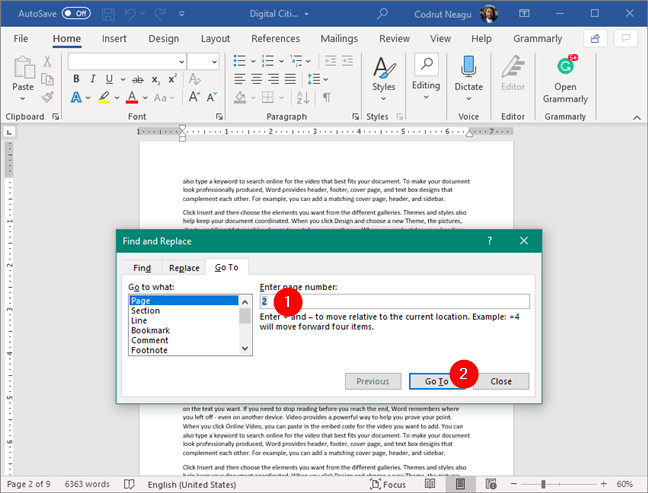Screen dimensions: 648x493
Task: Toggle Show paragraph marks
Action: (326, 98)
